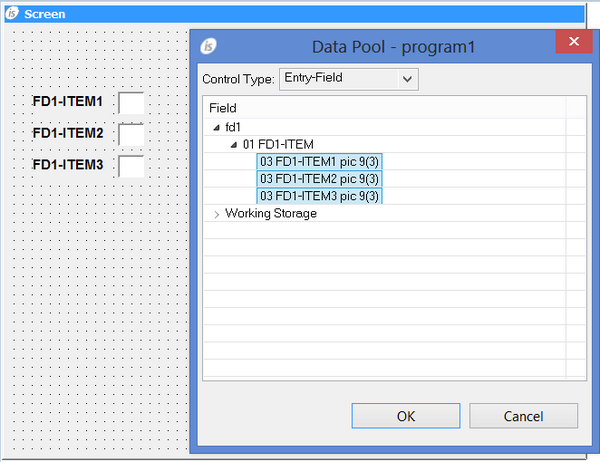Select 03 FD1-ITEM1 pic 9(3) entry

[x=320, y=162]
